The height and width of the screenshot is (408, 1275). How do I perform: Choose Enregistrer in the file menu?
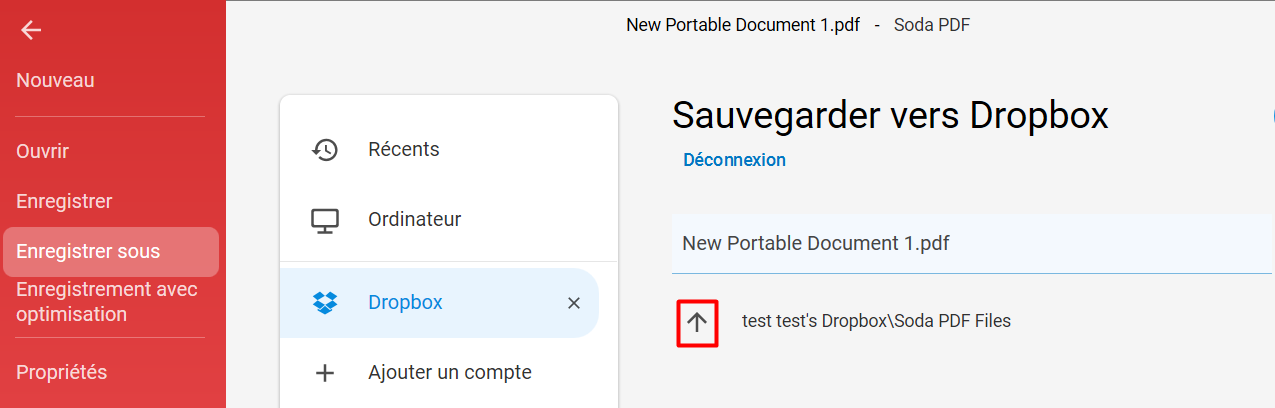point(64,201)
